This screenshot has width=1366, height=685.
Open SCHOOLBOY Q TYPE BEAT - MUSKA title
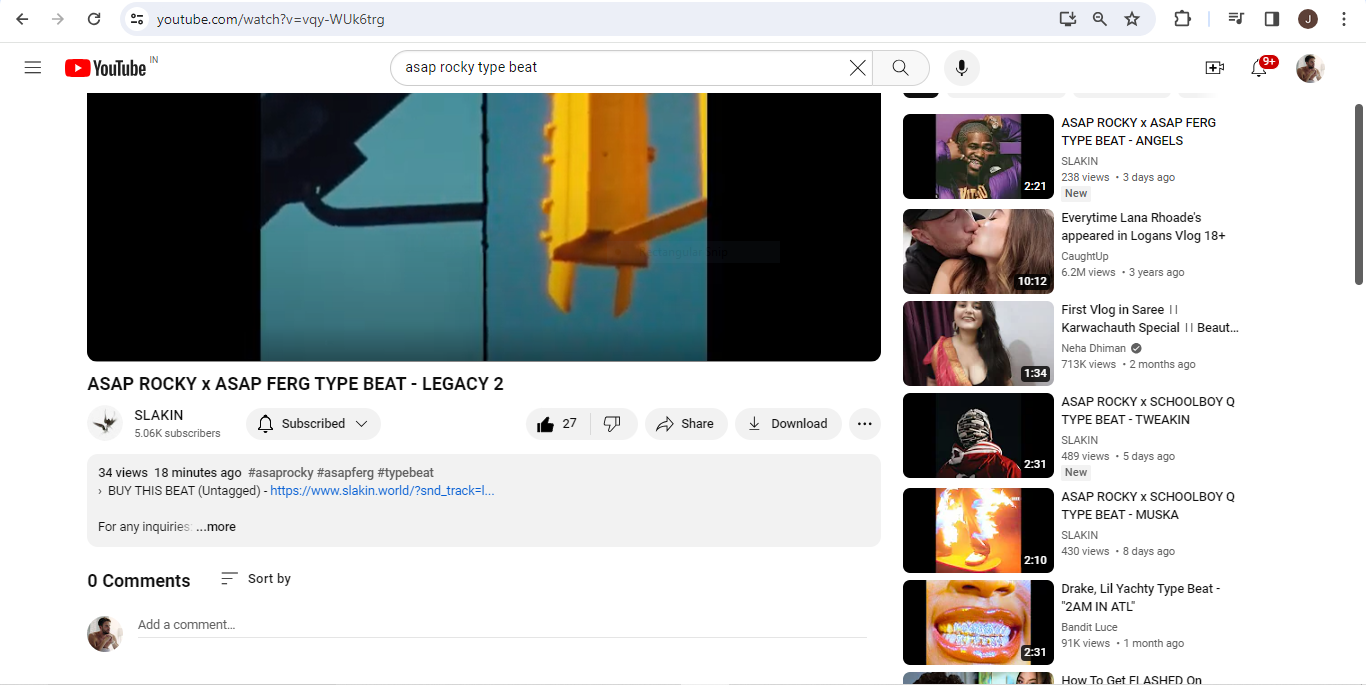click(x=1148, y=506)
